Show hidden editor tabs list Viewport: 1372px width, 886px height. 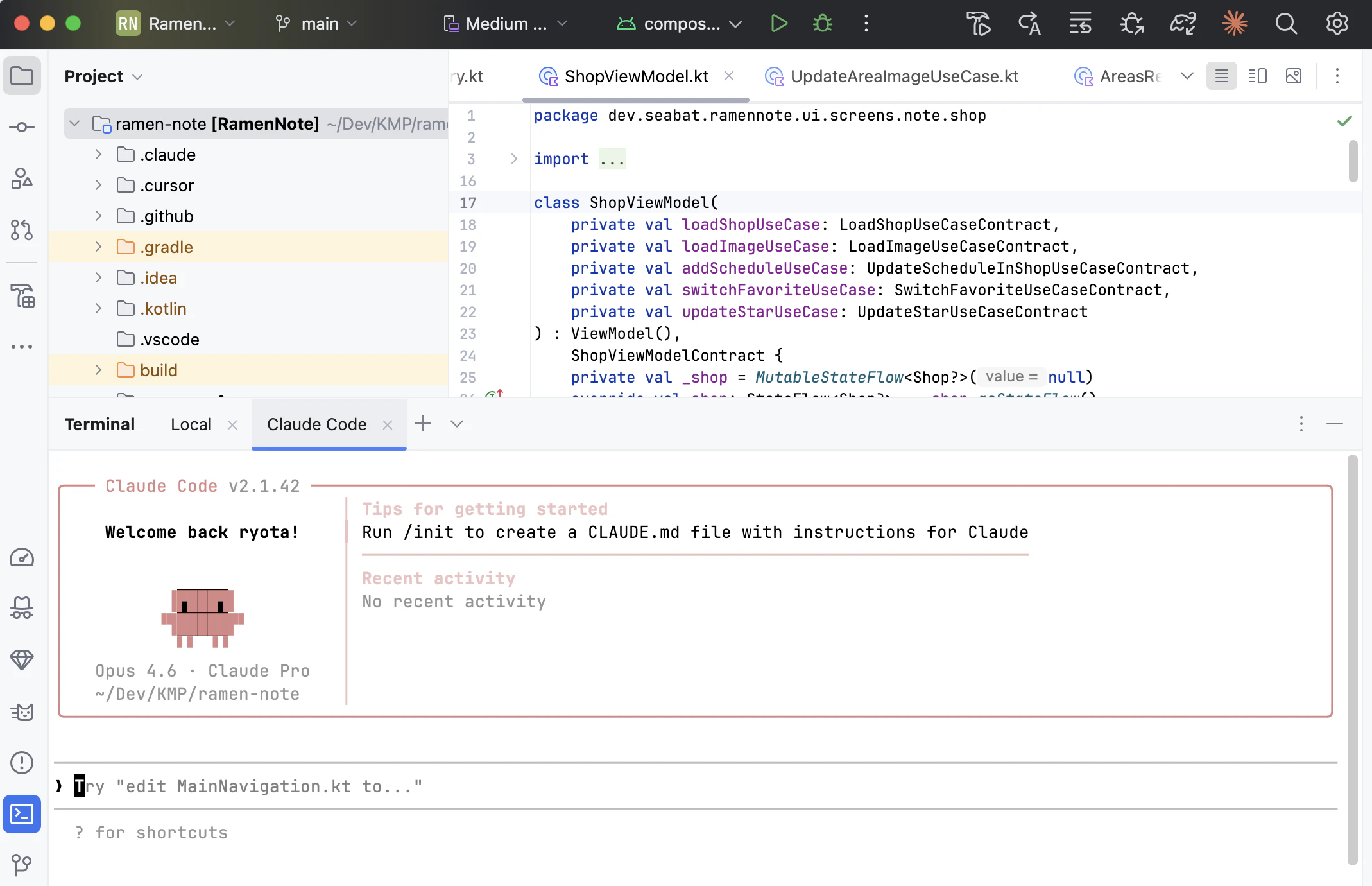coord(1187,76)
